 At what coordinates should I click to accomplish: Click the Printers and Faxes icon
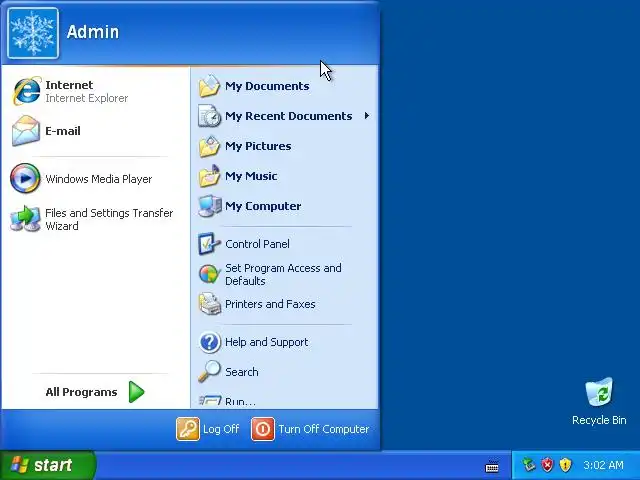coord(209,304)
